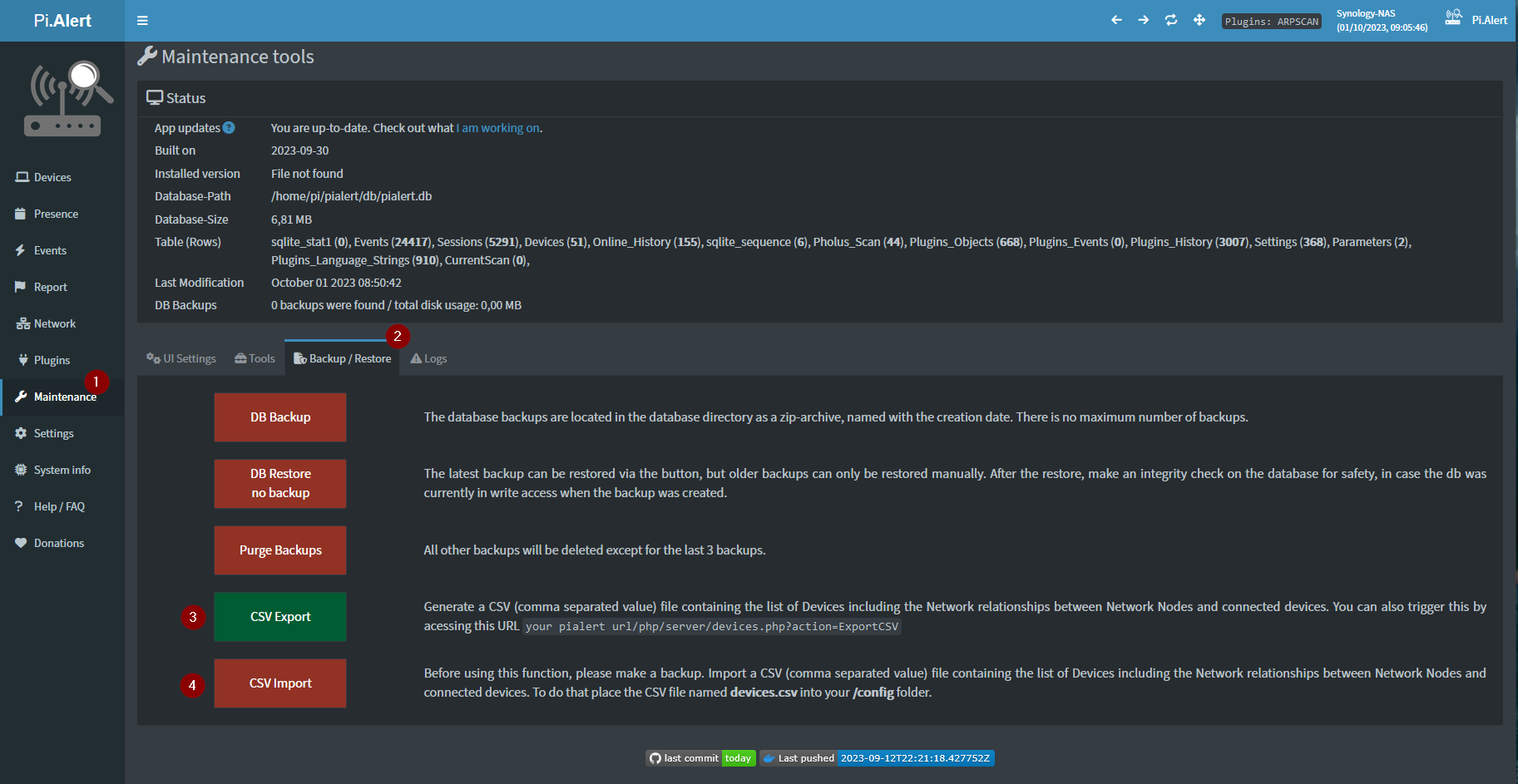Click the forward arrow icon in header
The image size is (1518, 784).
pyautogui.click(x=1144, y=20)
